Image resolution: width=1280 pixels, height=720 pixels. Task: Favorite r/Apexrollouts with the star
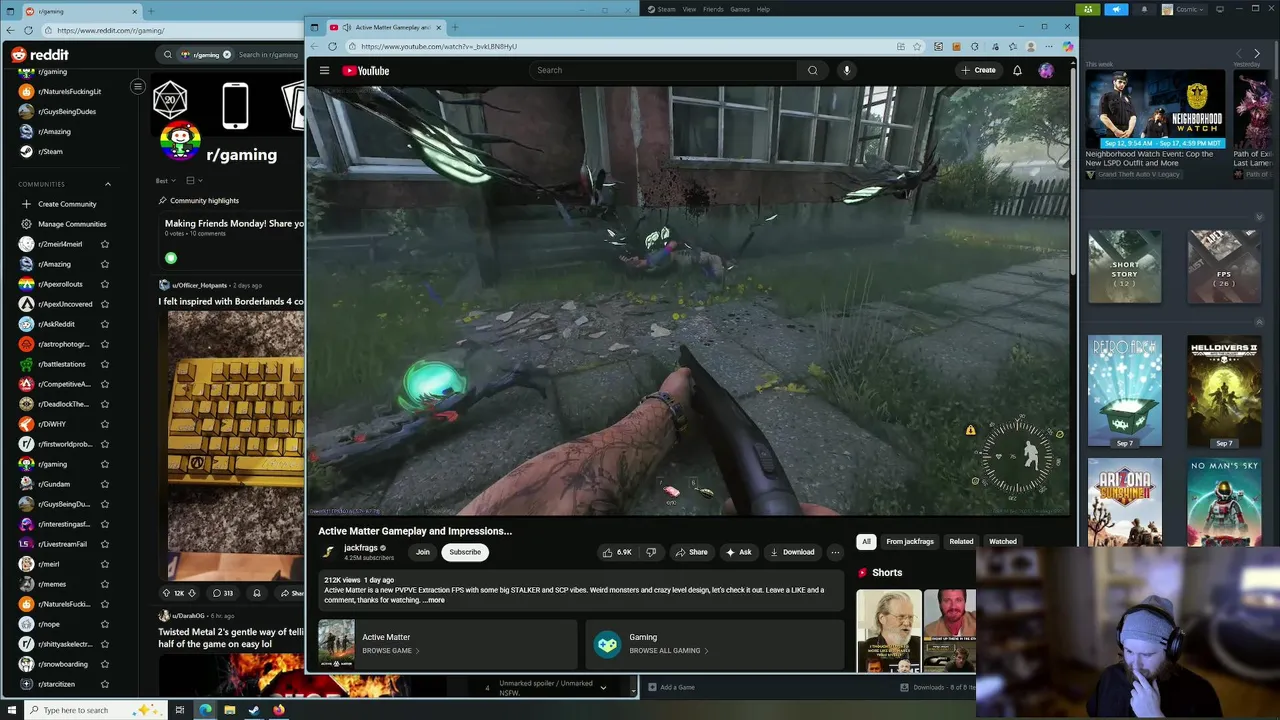click(x=105, y=284)
